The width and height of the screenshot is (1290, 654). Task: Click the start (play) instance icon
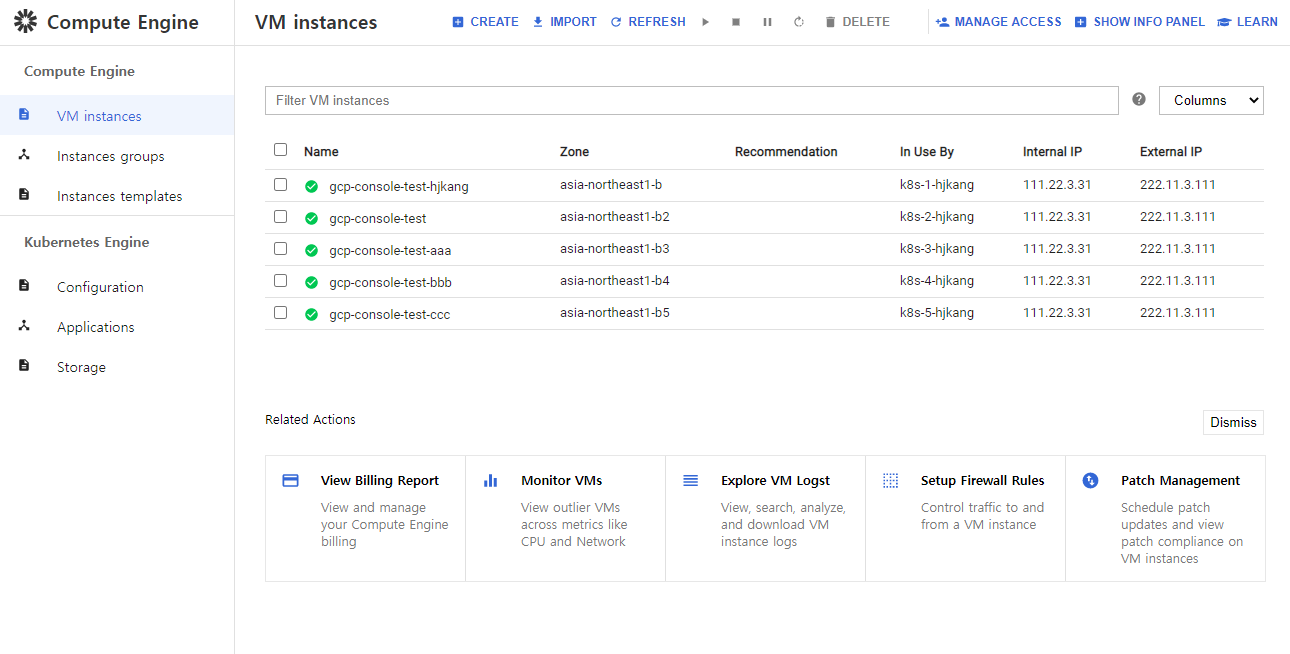click(x=705, y=22)
